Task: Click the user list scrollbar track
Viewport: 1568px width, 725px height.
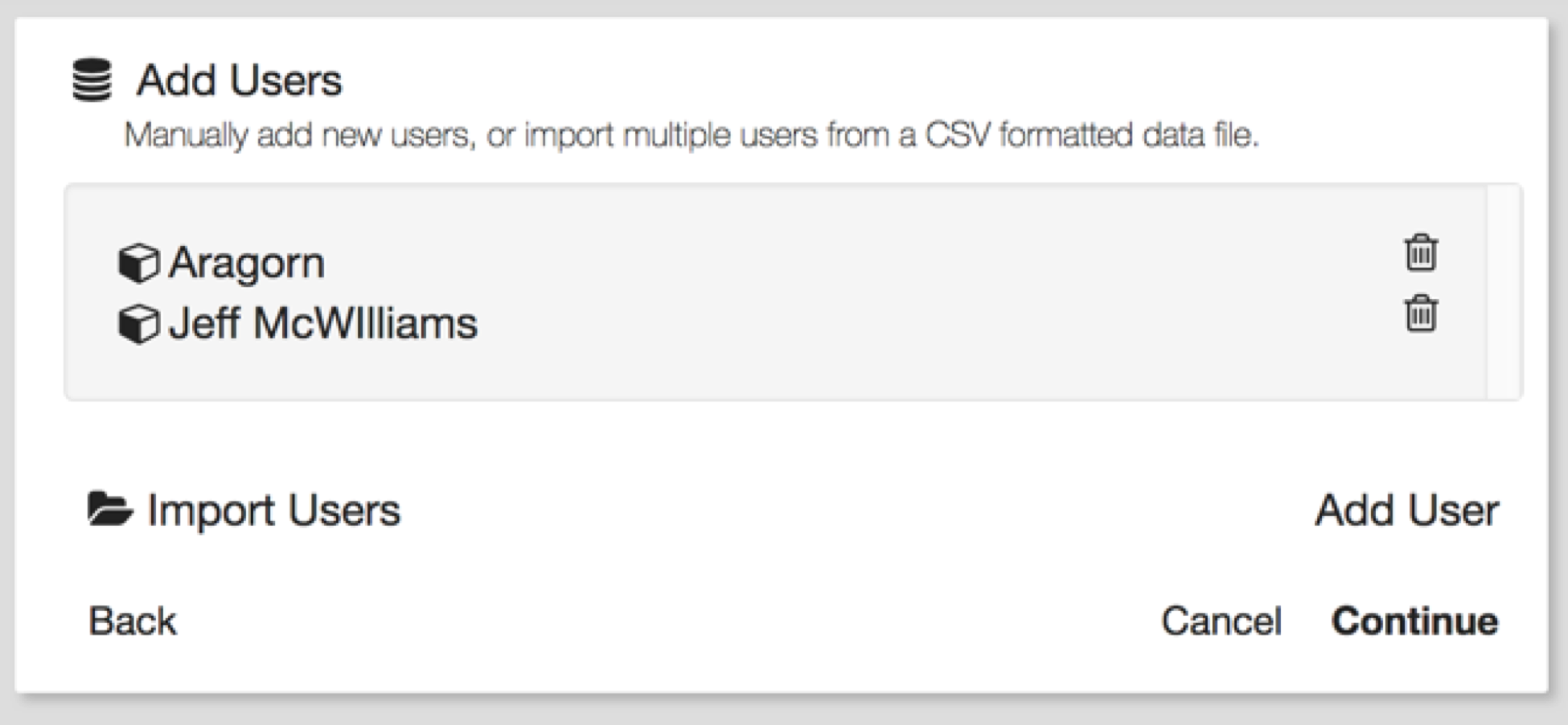Action: tap(1503, 292)
